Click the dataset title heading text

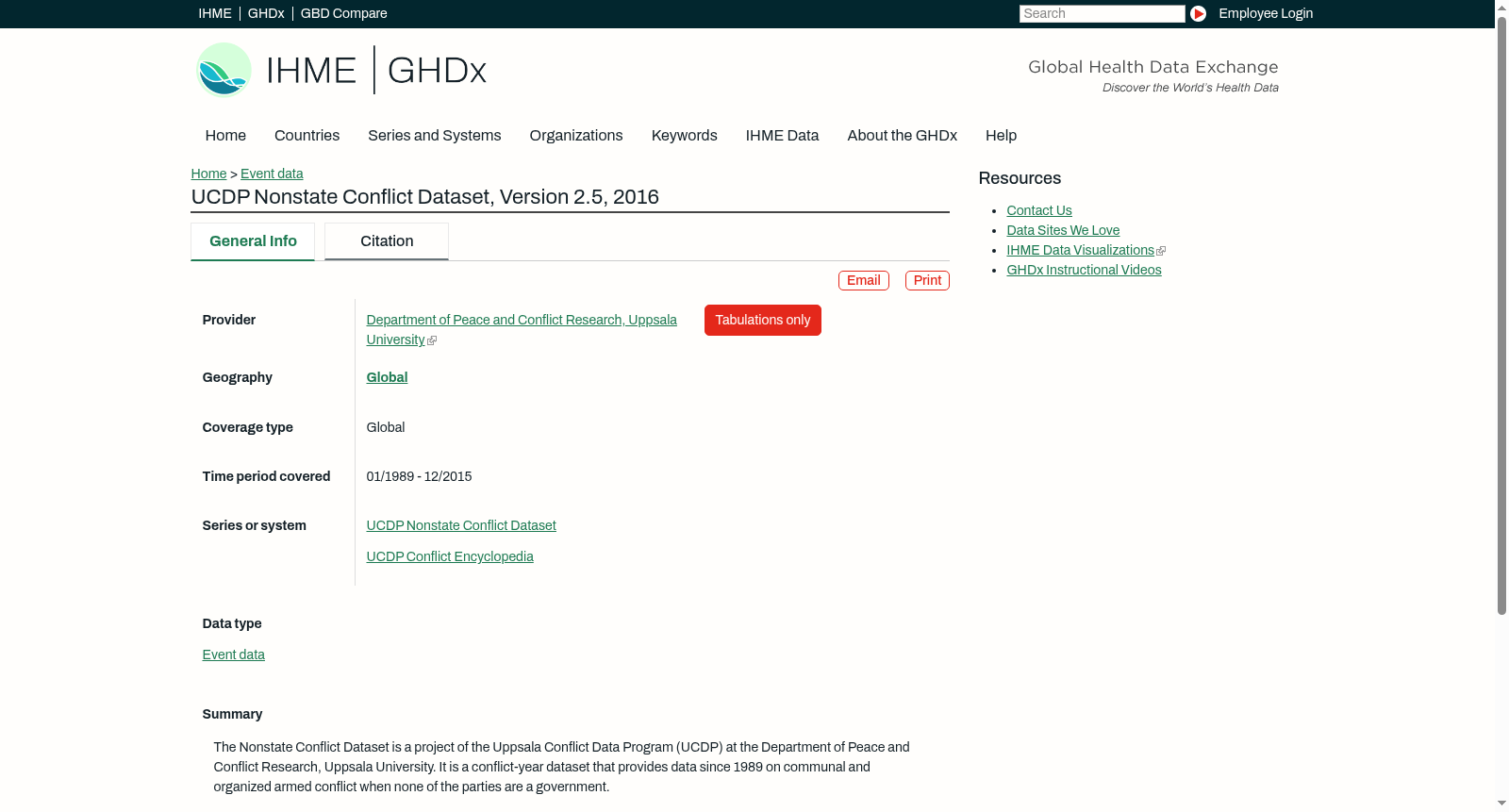(x=425, y=197)
